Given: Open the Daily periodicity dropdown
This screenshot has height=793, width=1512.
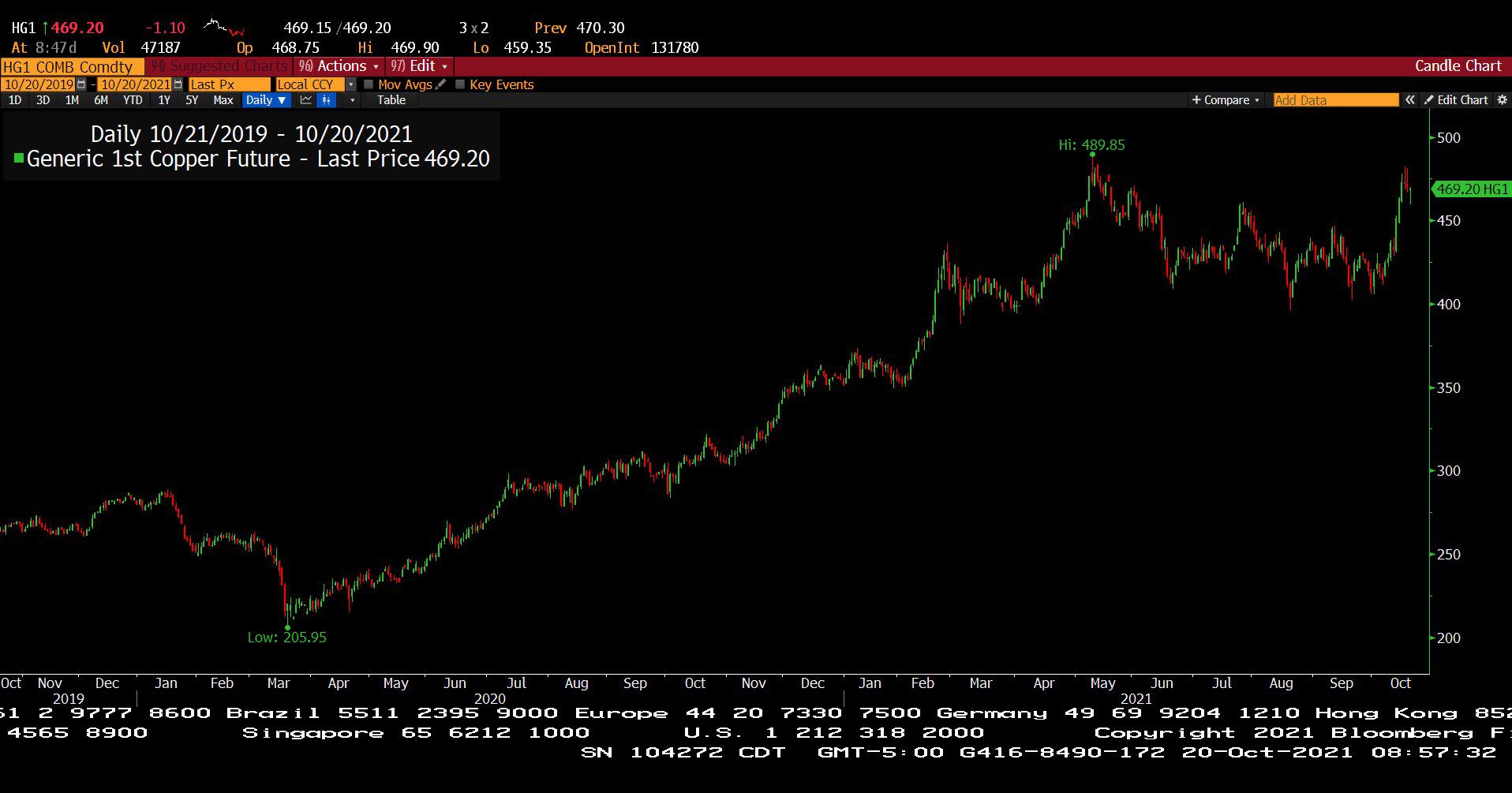Looking at the screenshot, I should 265,100.
